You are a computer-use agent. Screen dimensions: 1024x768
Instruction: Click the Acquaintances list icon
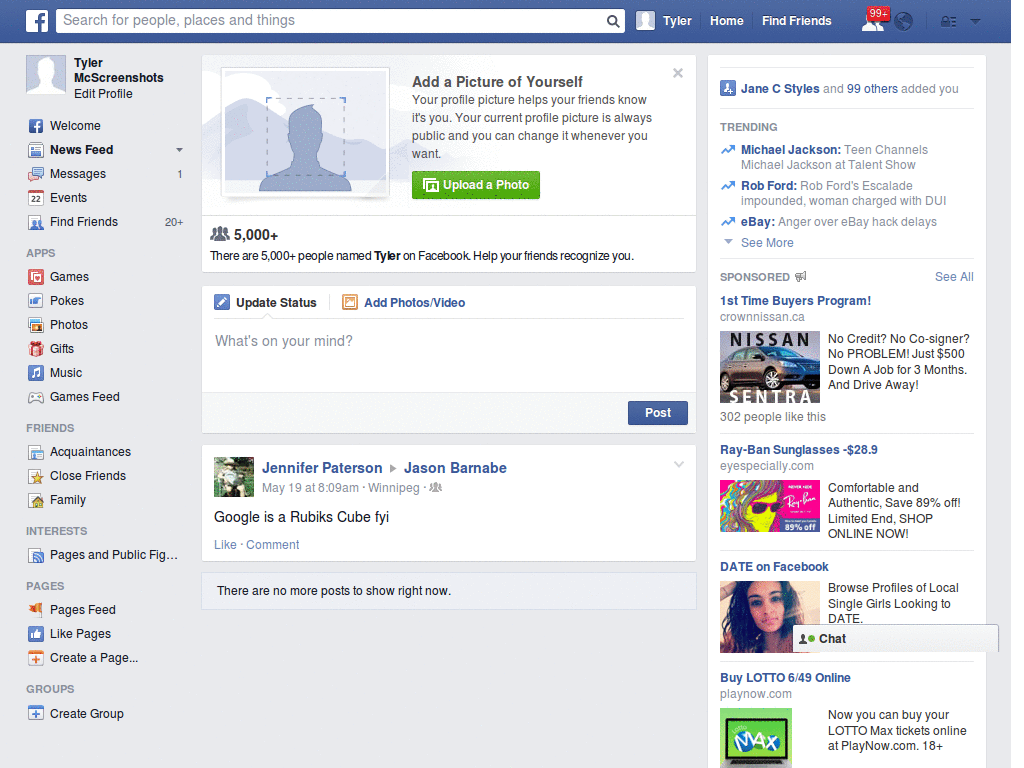pyautogui.click(x=36, y=452)
